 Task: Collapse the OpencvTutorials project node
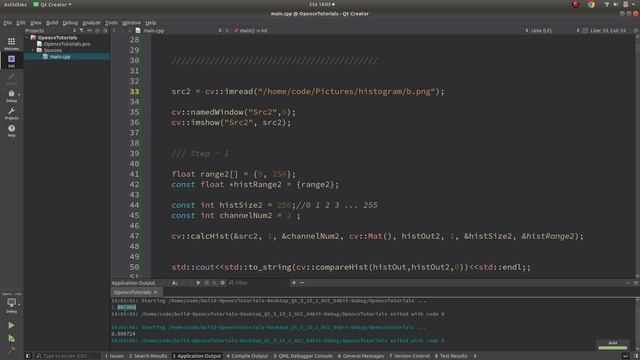[27, 38]
